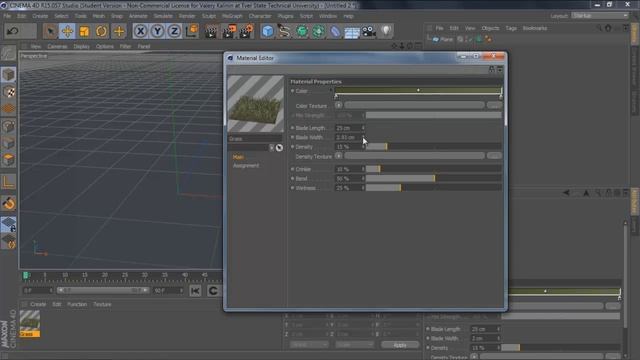
Task: Open Edit Render Settings icon
Action: [x=247, y=31]
